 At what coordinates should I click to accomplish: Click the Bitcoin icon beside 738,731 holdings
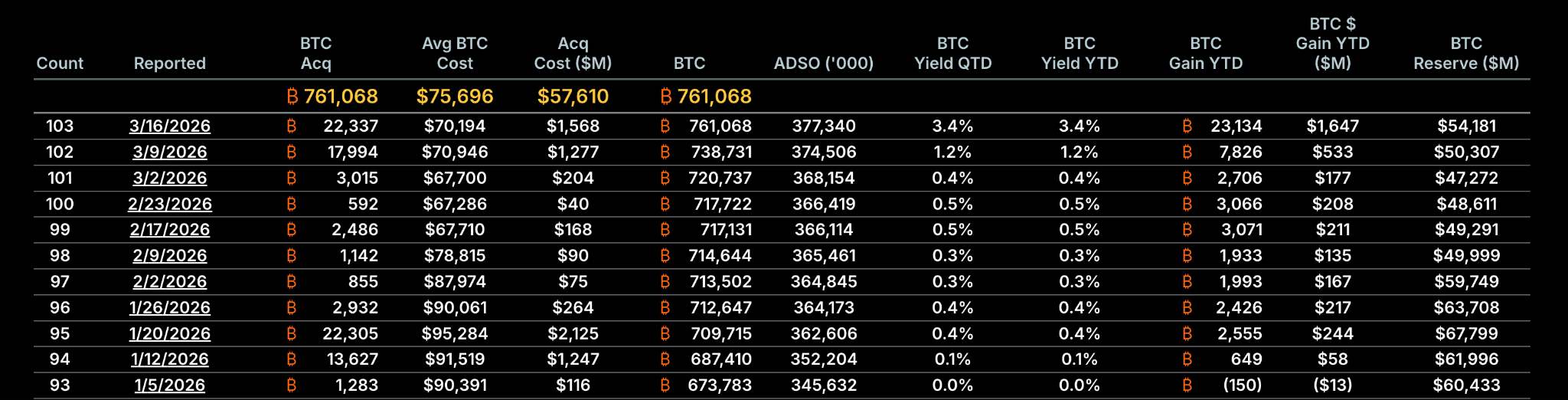point(665,152)
